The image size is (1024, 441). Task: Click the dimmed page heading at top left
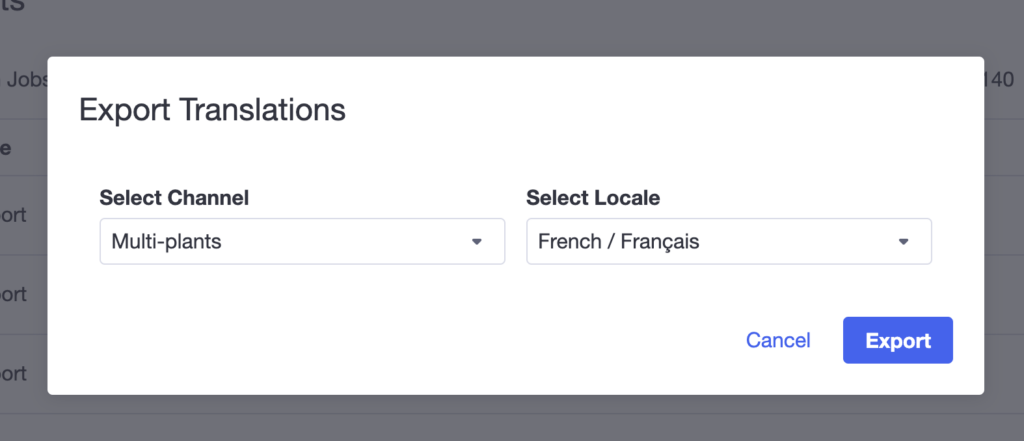[x=14, y=8]
